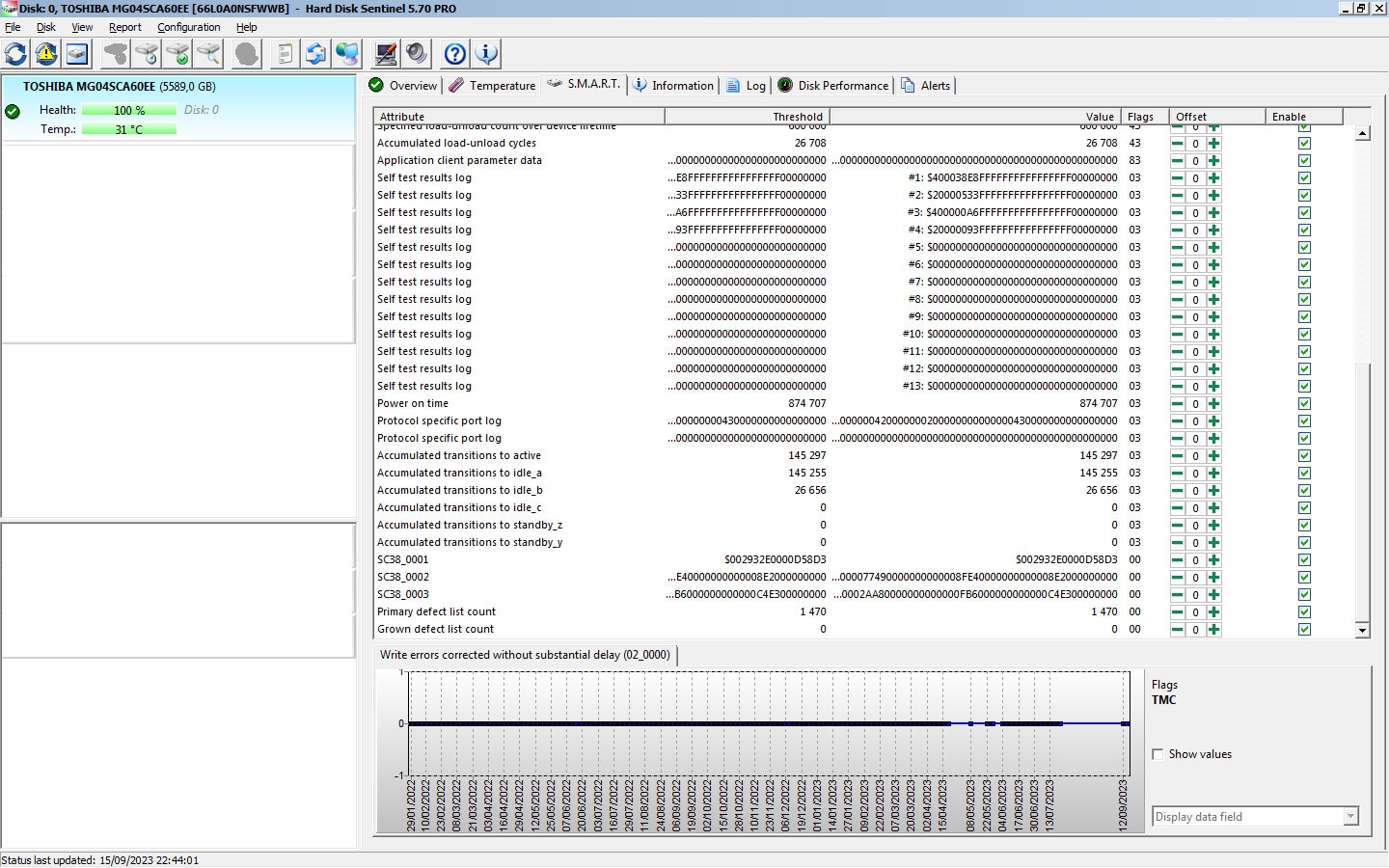Viewport: 1389px width, 868px height.
Task: Toggle the Show values checkbox
Action: click(x=1157, y=754)
